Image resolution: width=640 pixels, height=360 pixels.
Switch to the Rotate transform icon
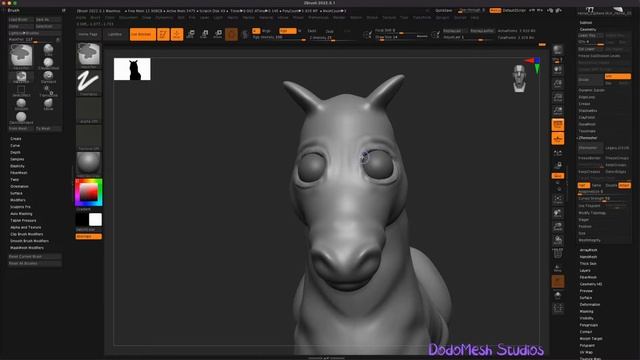[x=218, y=34]
